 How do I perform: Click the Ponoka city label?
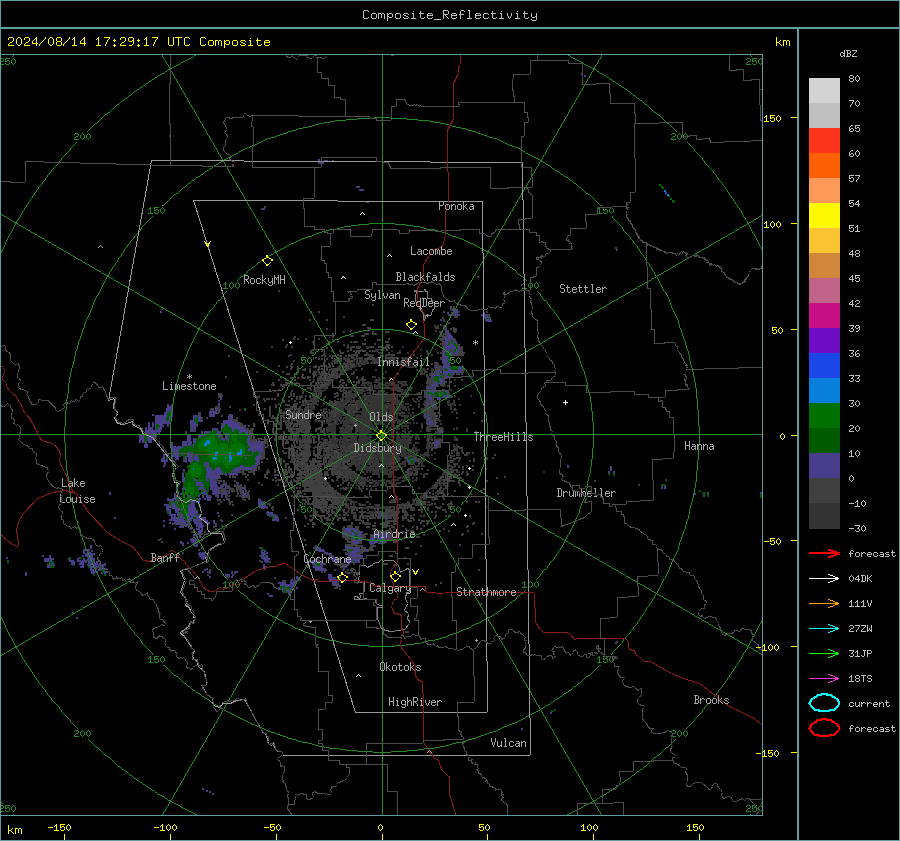coord(456,206)
